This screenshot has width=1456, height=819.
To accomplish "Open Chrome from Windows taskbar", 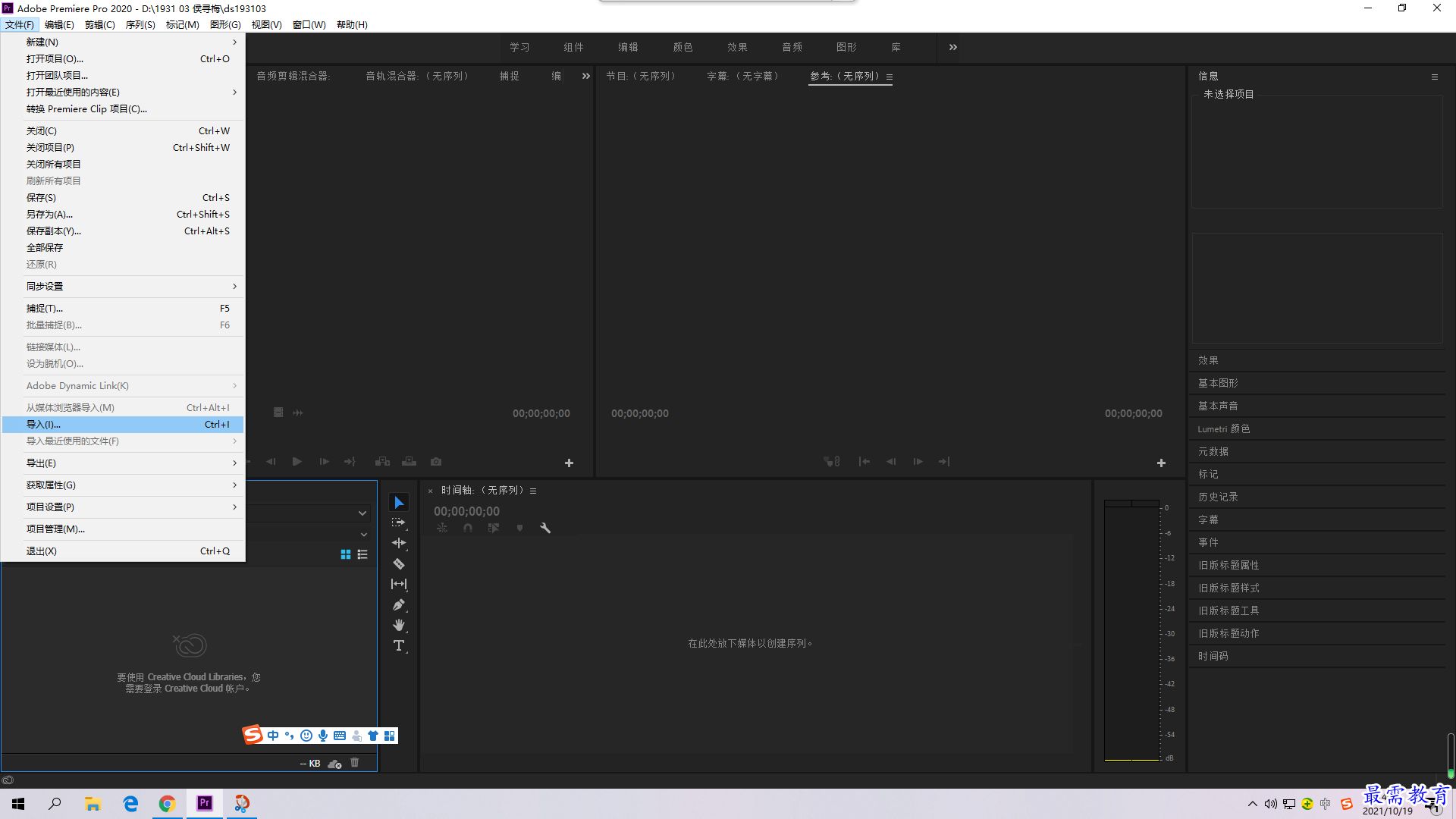I will tap(167, 803).
